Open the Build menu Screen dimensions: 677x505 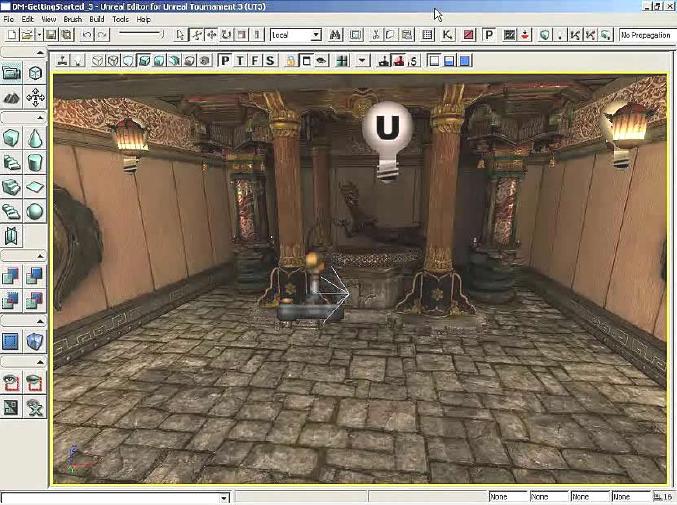(x=97, y=19)
